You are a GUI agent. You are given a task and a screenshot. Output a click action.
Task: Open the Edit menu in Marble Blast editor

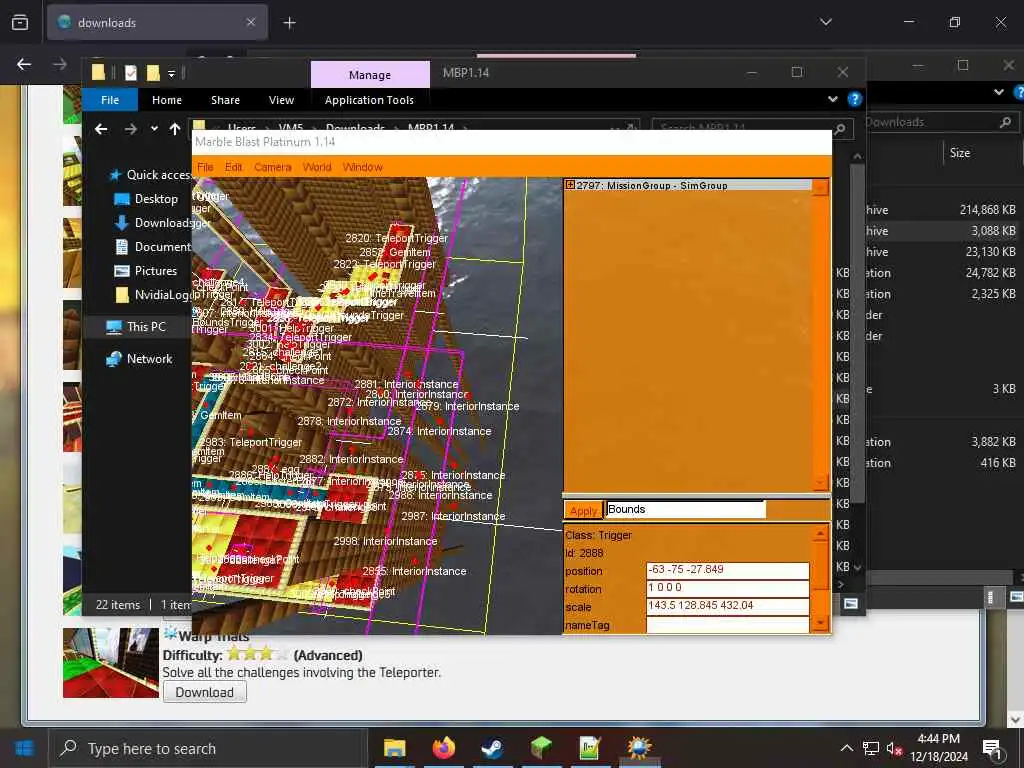click(233, 167)
